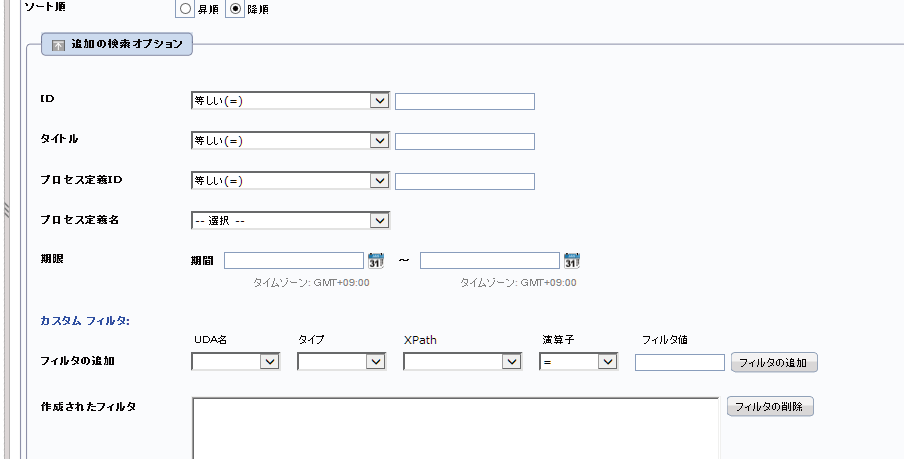Focus the タイトル value text field
This screenshot has height=459, width=904.
pos(465,141)
